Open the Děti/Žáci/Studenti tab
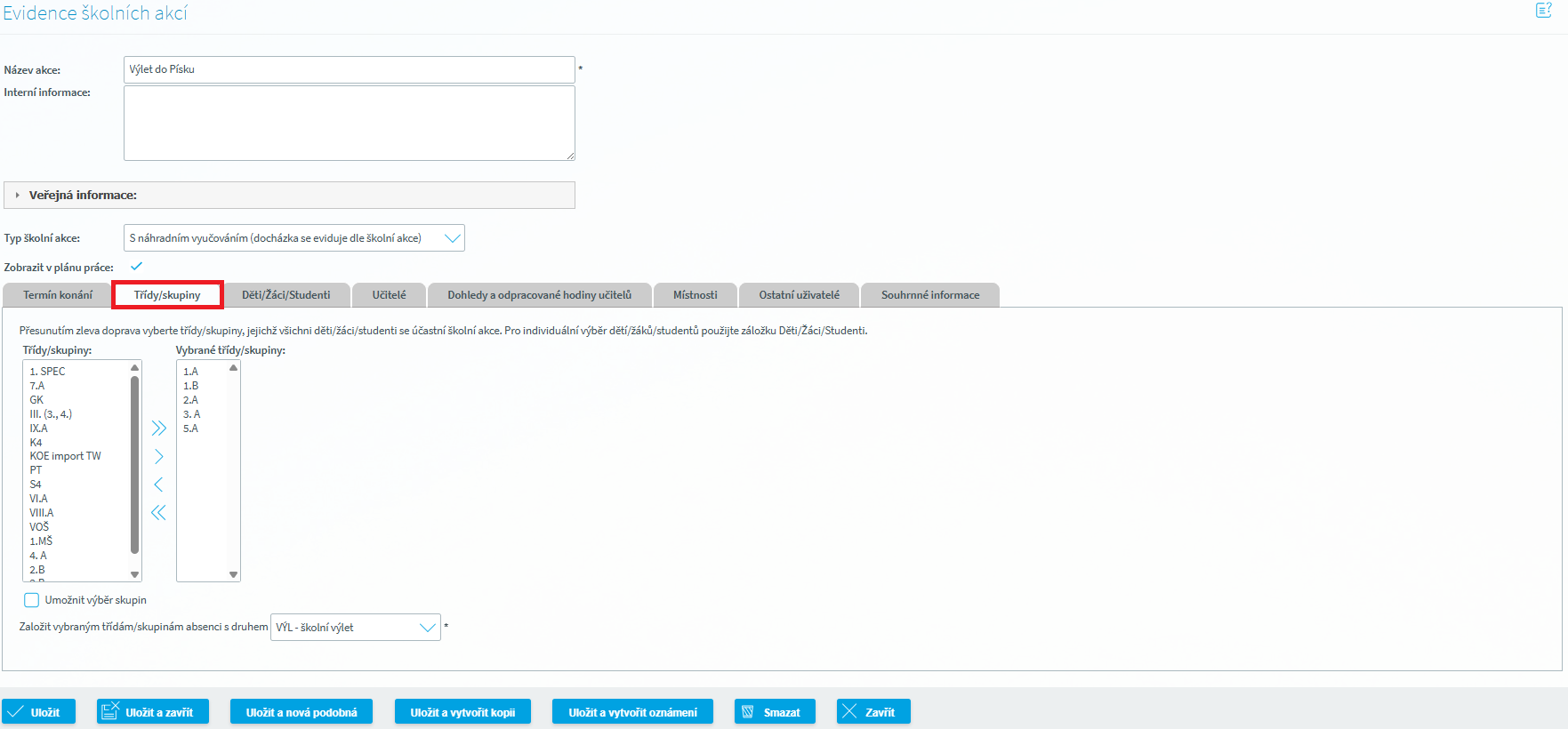Viewport: 1568px width, 729px height. point(285,295)
